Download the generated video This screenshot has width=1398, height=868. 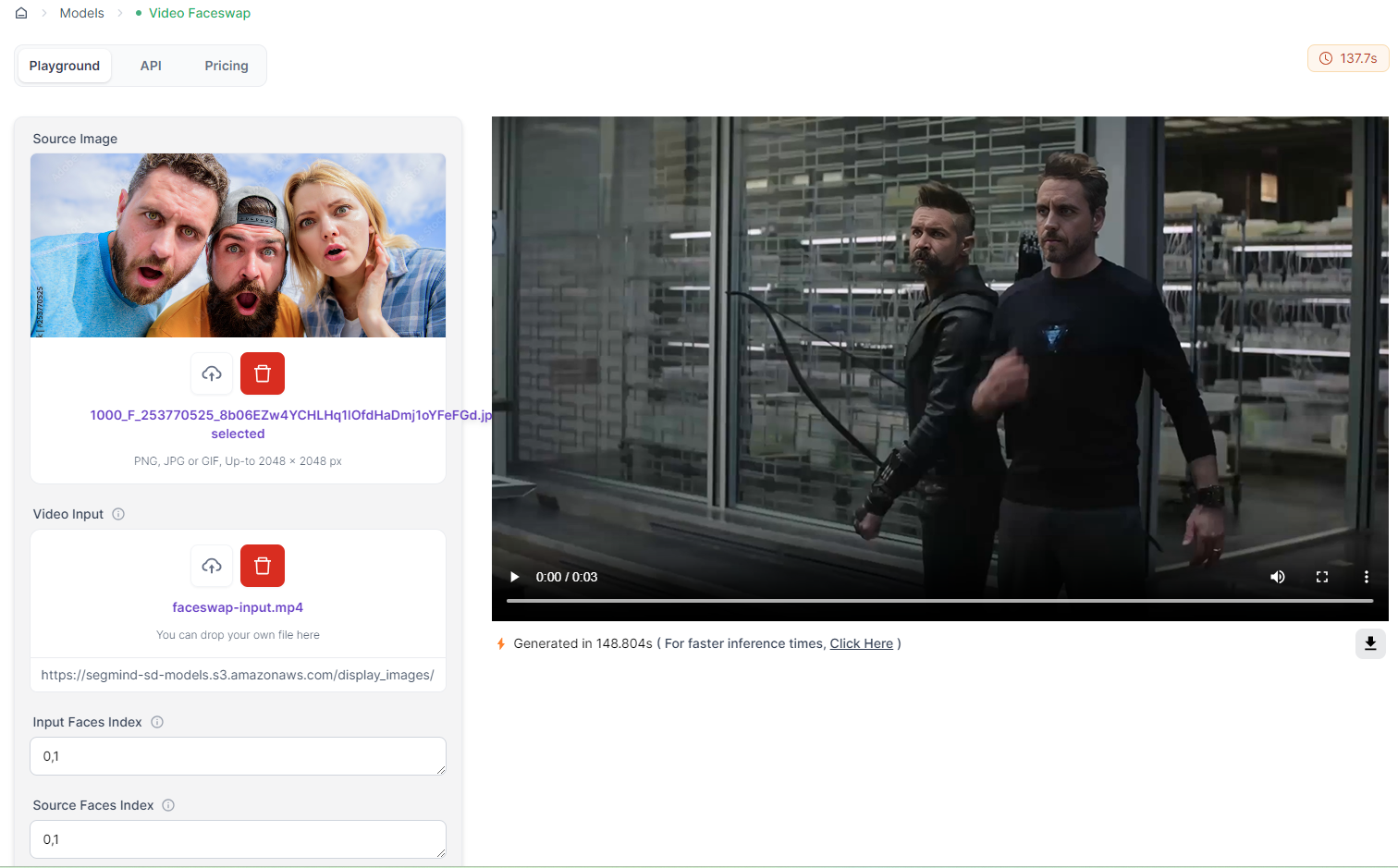coord(1370,643)
